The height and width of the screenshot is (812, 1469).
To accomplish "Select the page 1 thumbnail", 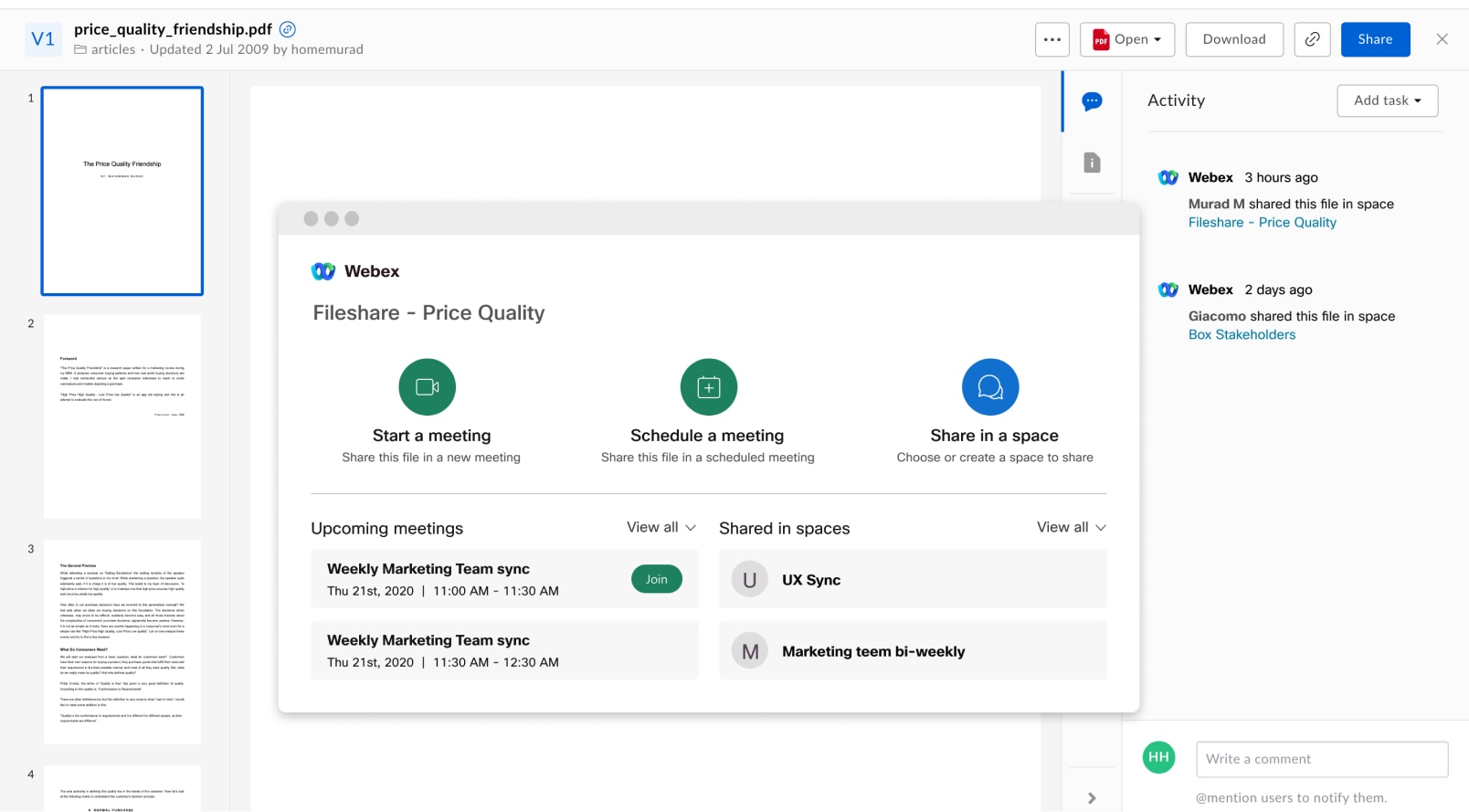I will (x=122, y=191).
